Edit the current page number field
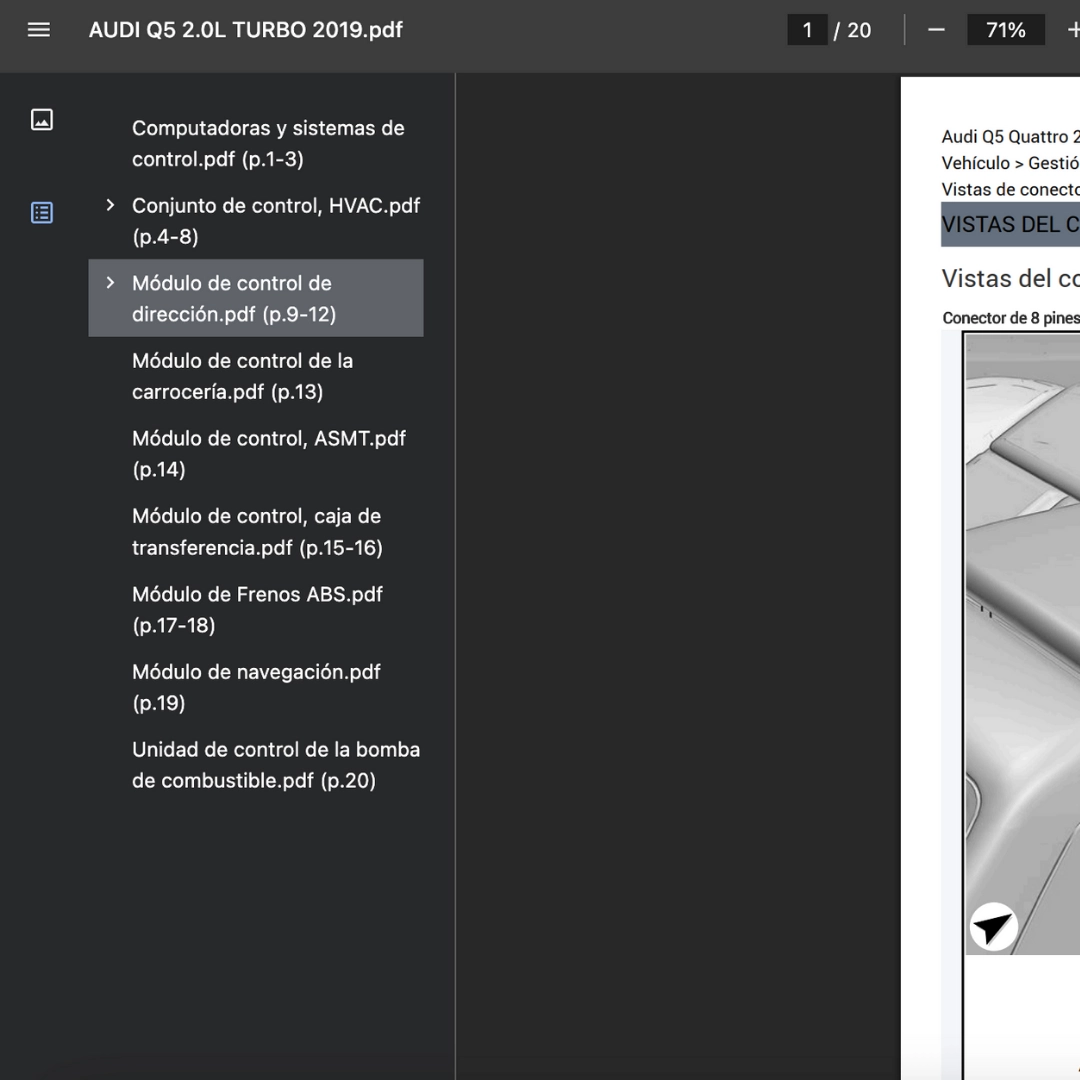Screen dimensions: 1080x1080 [807, 30]
